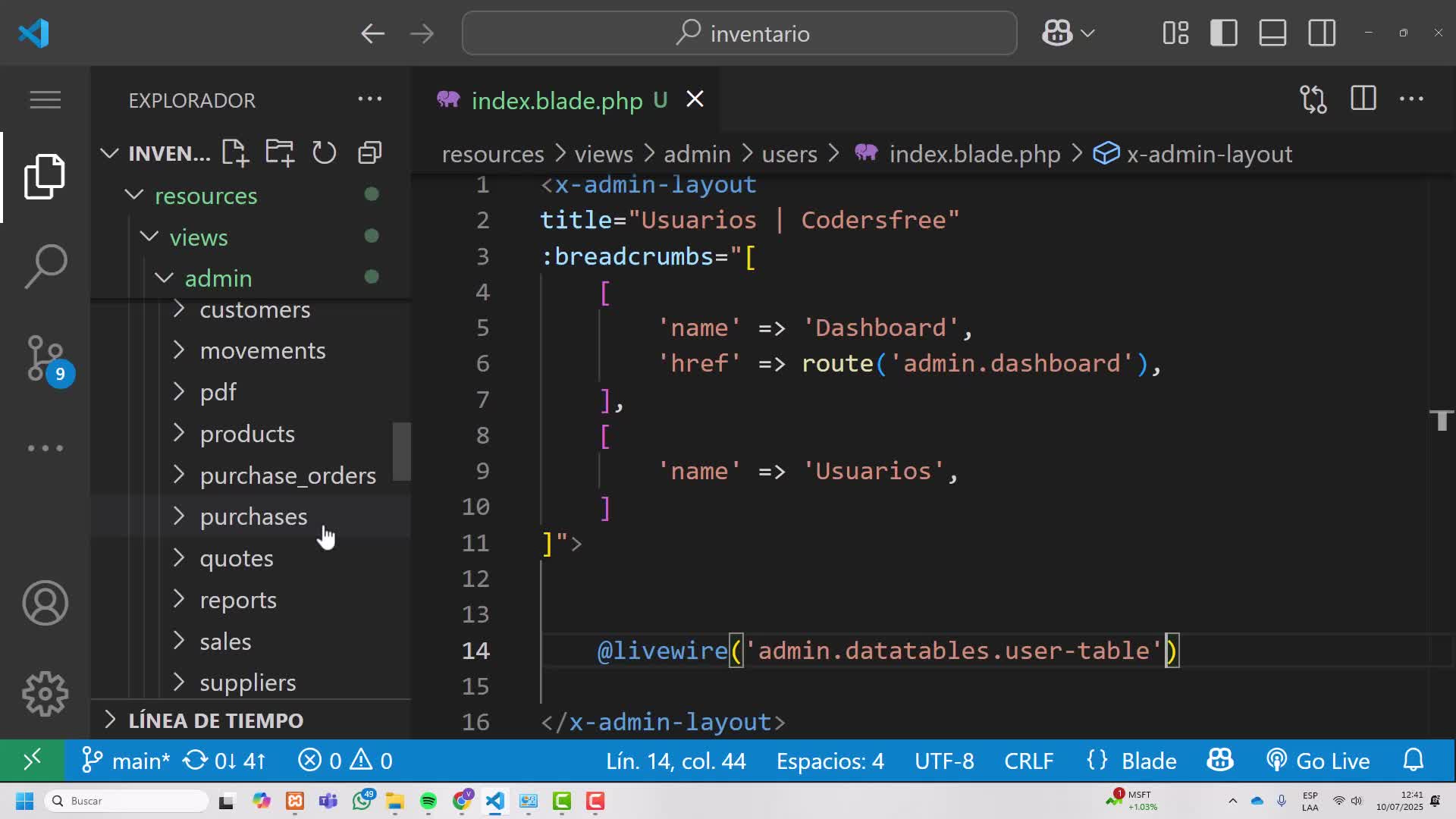This screenshot has height=819, width=1456.
Task: Open changes compare icon in editor toolbar
Action: point(1313,99)
